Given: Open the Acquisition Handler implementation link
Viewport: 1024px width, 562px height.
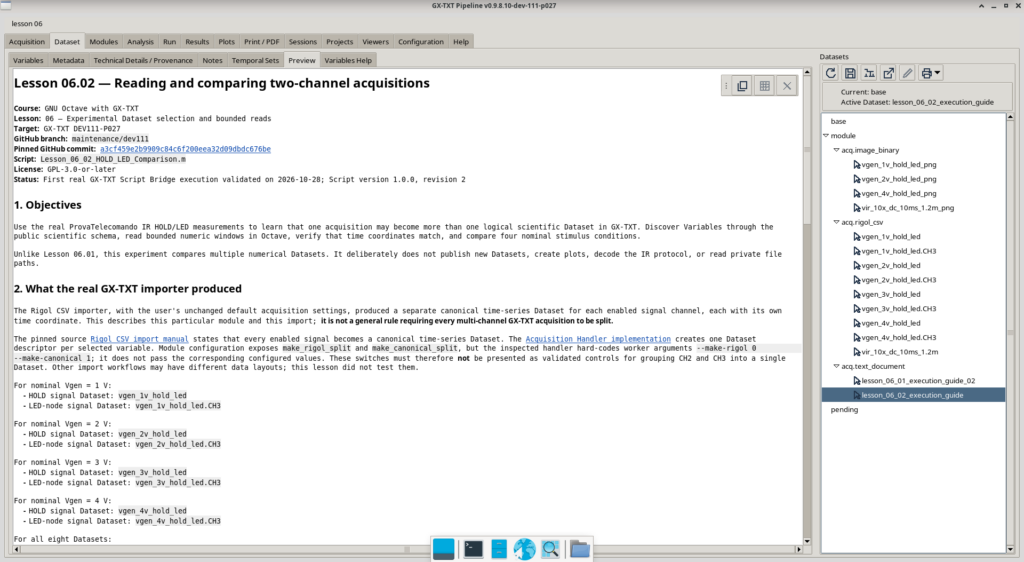Looking at the screenshot, I should click(598, 339).
